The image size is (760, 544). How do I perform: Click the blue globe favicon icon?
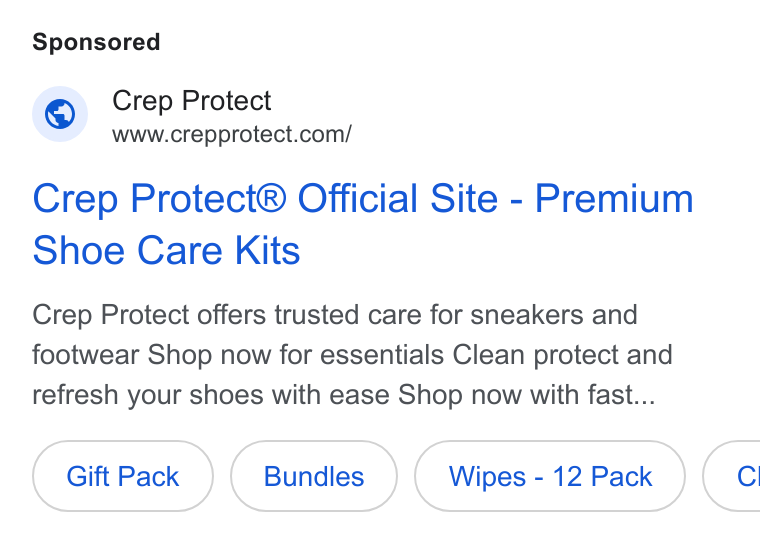click(60, 114)
